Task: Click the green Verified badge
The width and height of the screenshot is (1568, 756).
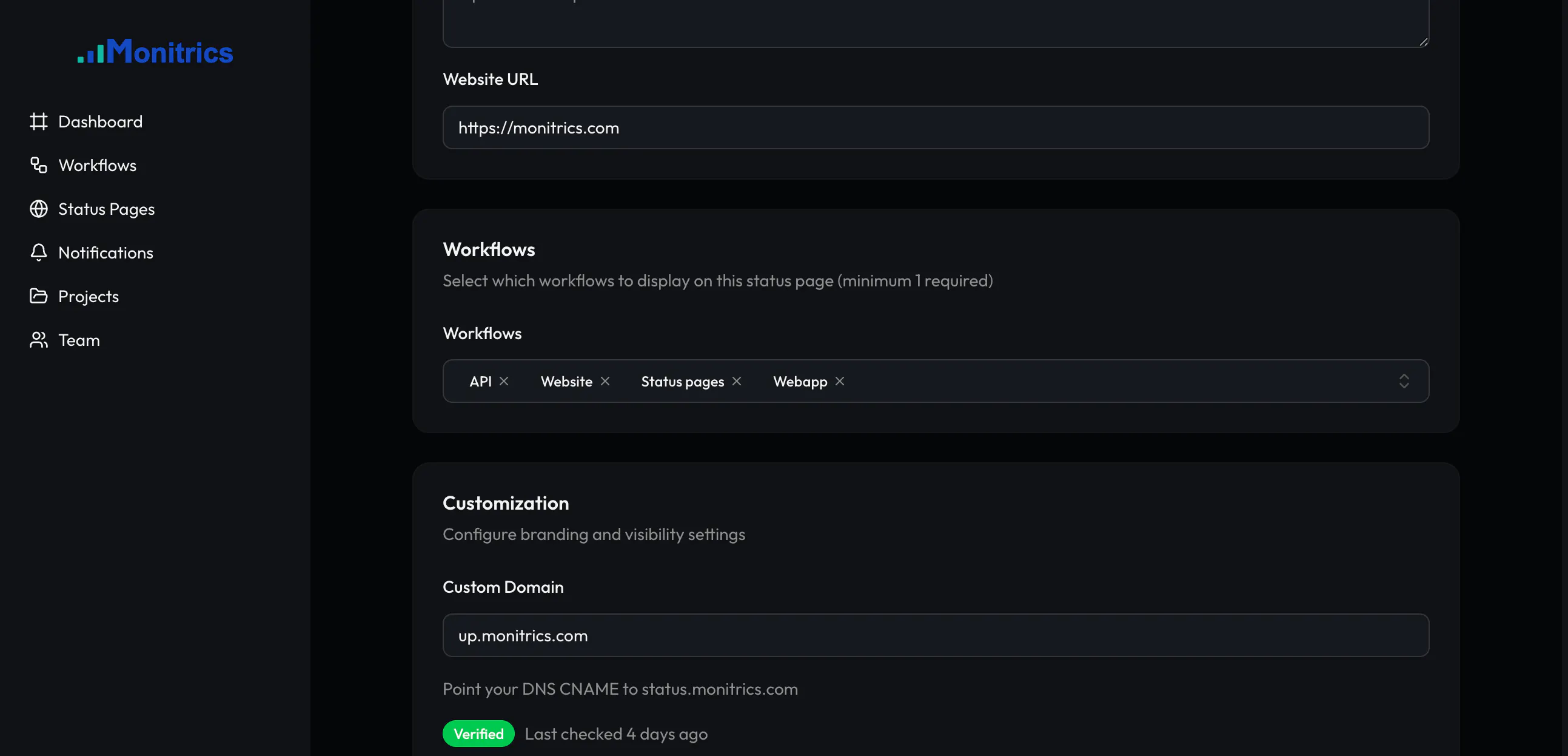Action: (x=478, y=734)
